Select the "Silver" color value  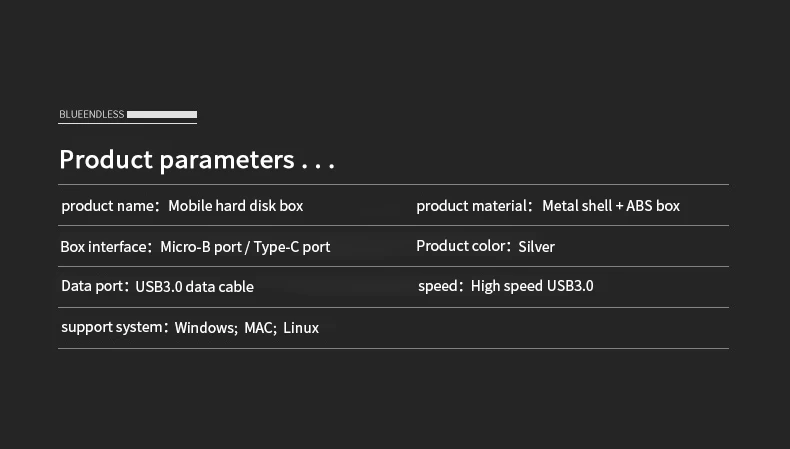tap(536, 246)
